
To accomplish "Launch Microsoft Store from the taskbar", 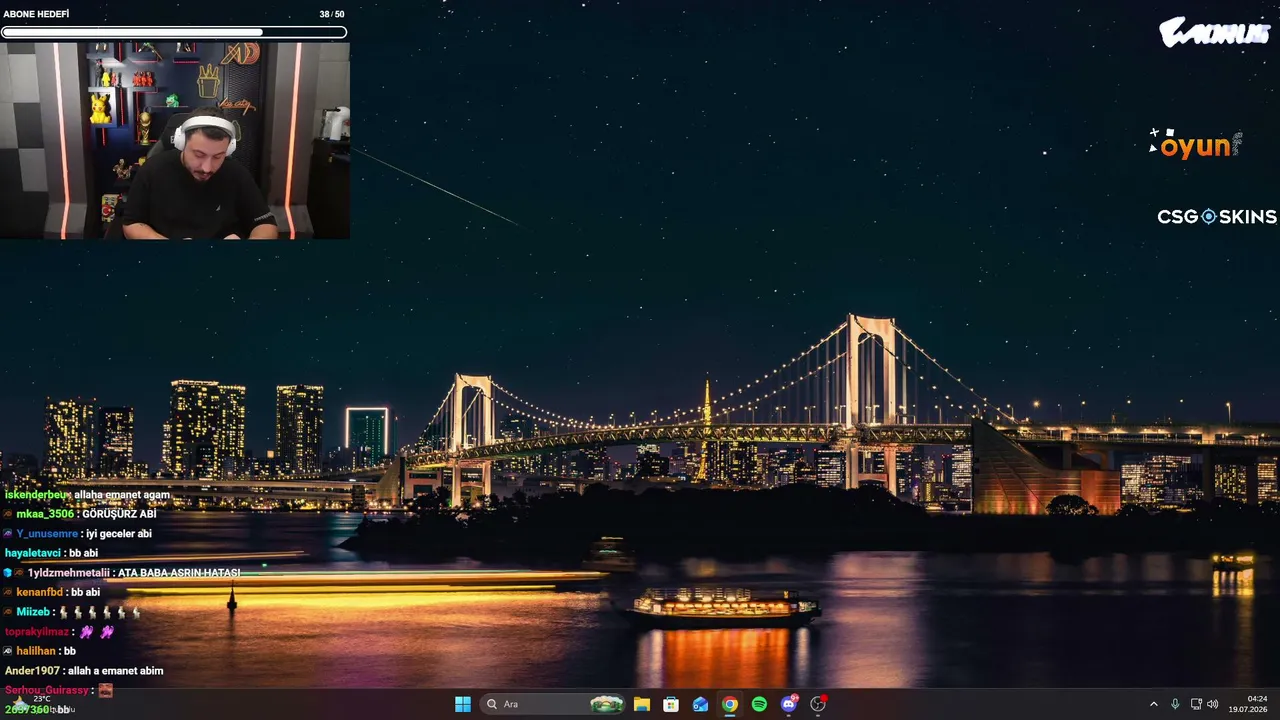I will (x=671, y=704).
